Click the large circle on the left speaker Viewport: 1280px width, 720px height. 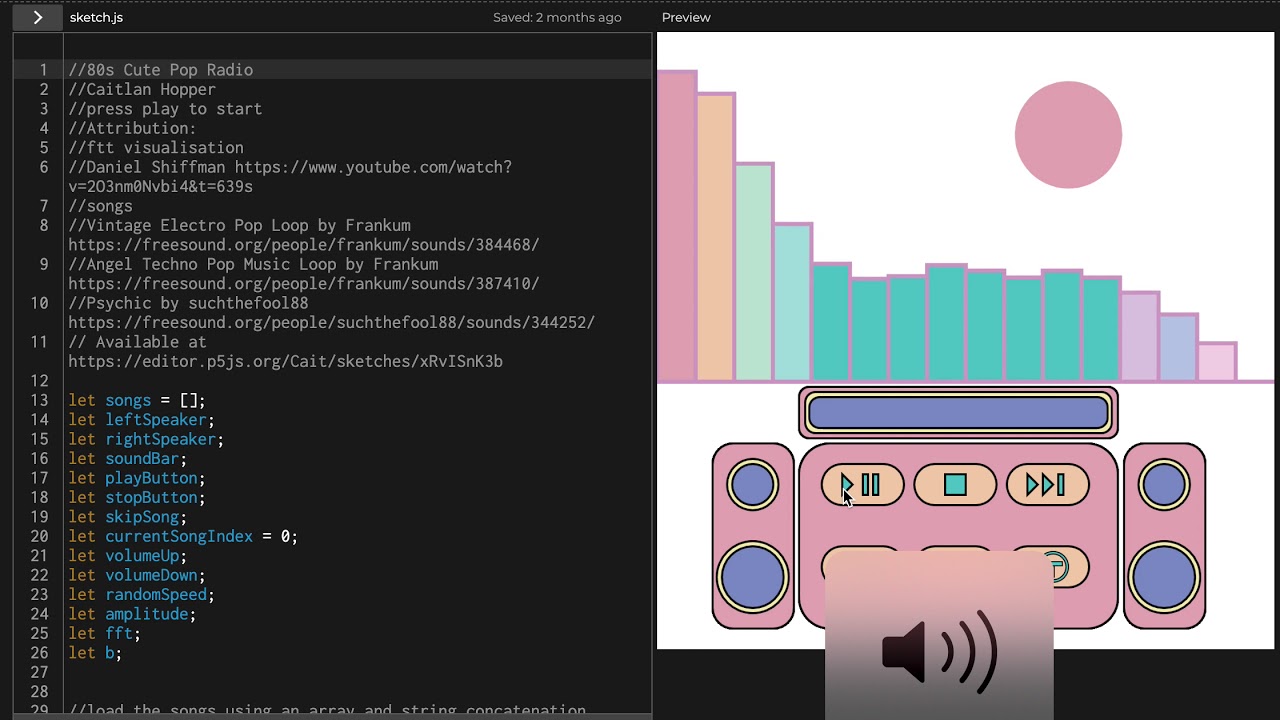tap(753, 578)
